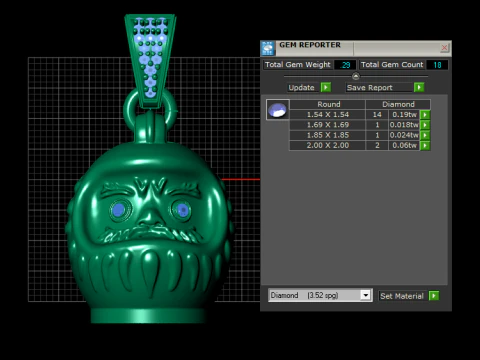Click the 0.024tw weight cell
The height and width of the screenshot is (360, 480).
pyautogui.click(x=404, y=135)
